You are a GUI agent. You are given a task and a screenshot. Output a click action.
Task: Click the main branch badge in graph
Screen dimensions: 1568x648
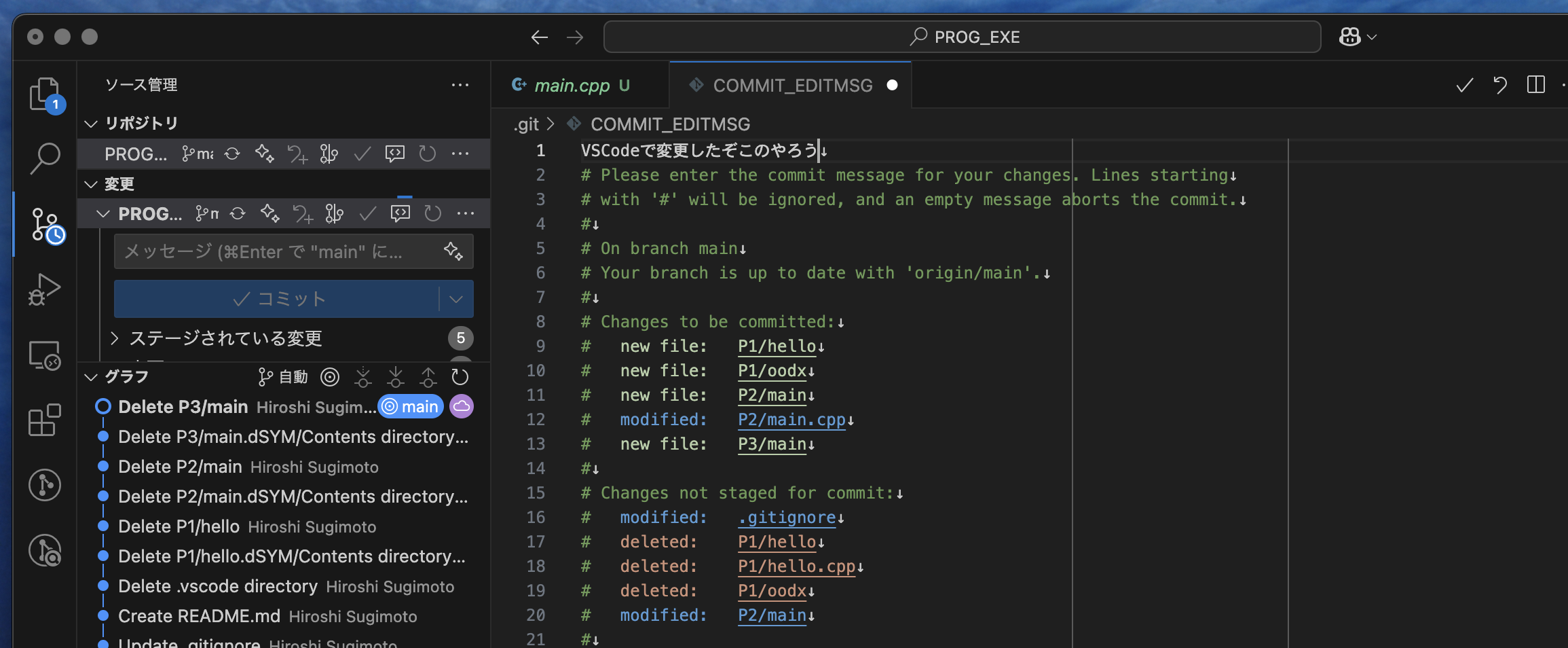point(411,407)
